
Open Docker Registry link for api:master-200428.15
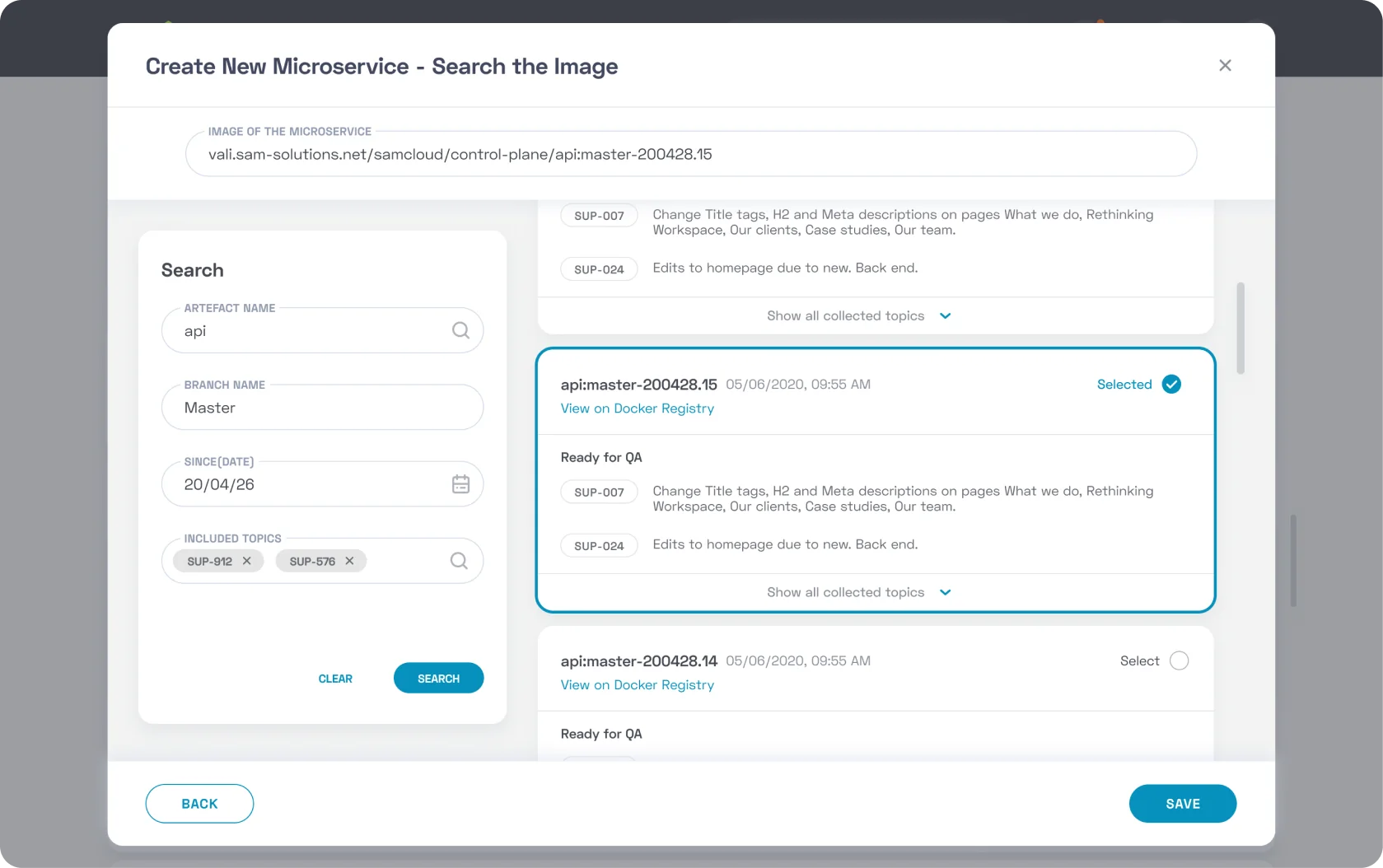(x=637, y=408)
